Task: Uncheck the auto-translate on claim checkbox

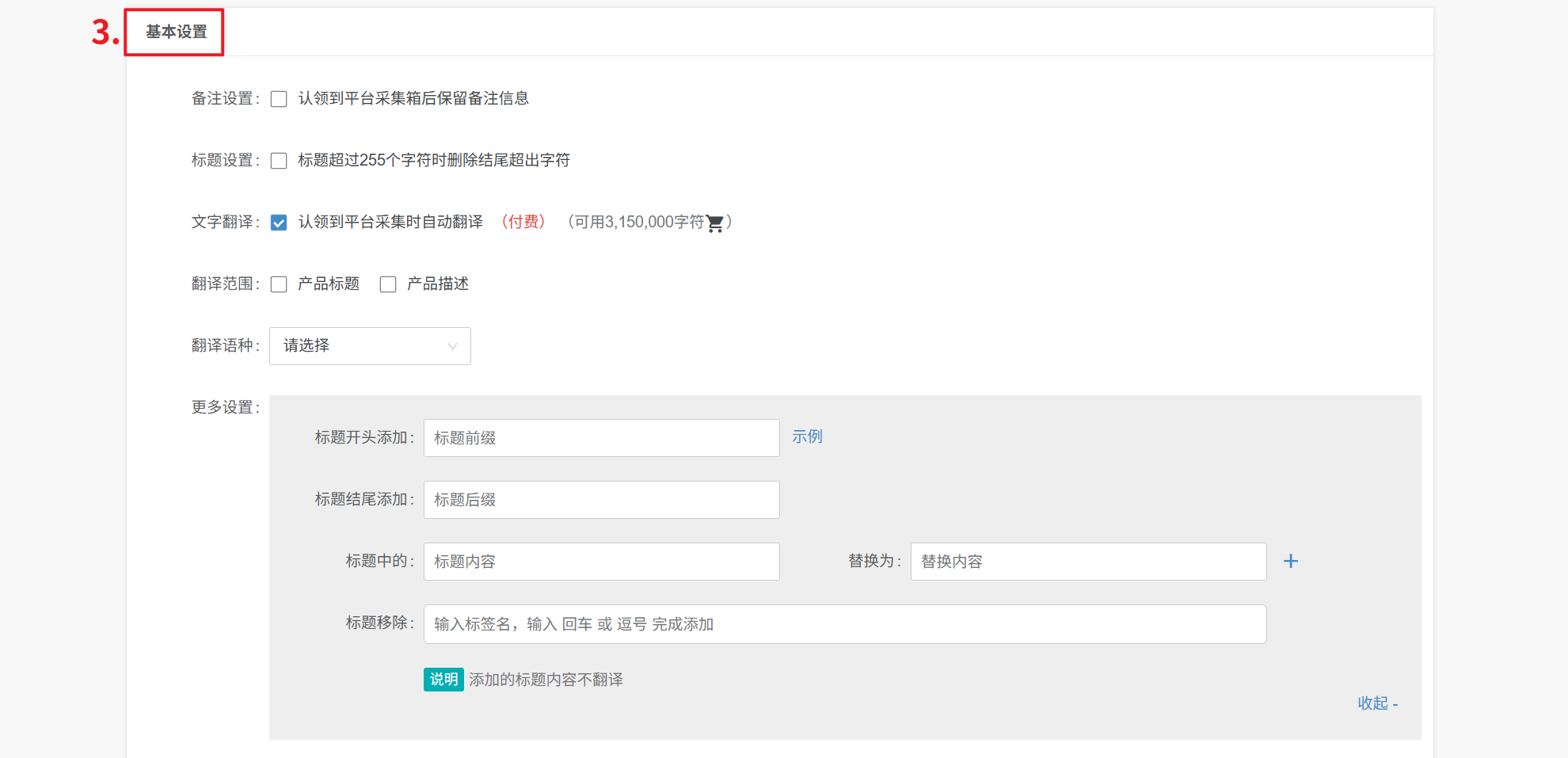Action: coord(279,223)
